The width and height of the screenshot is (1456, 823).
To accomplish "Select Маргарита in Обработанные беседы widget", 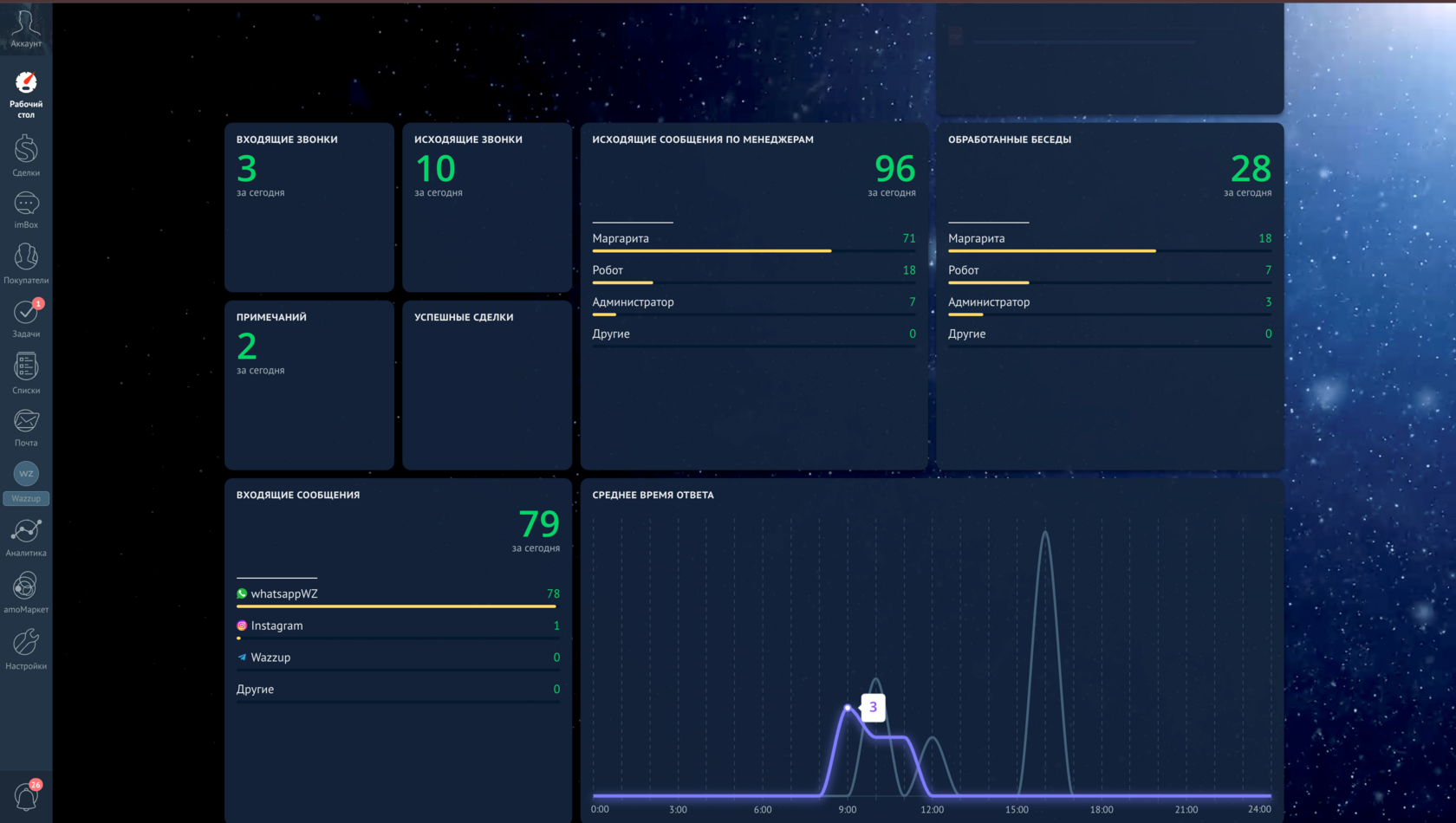I will [x=977, y=238].
